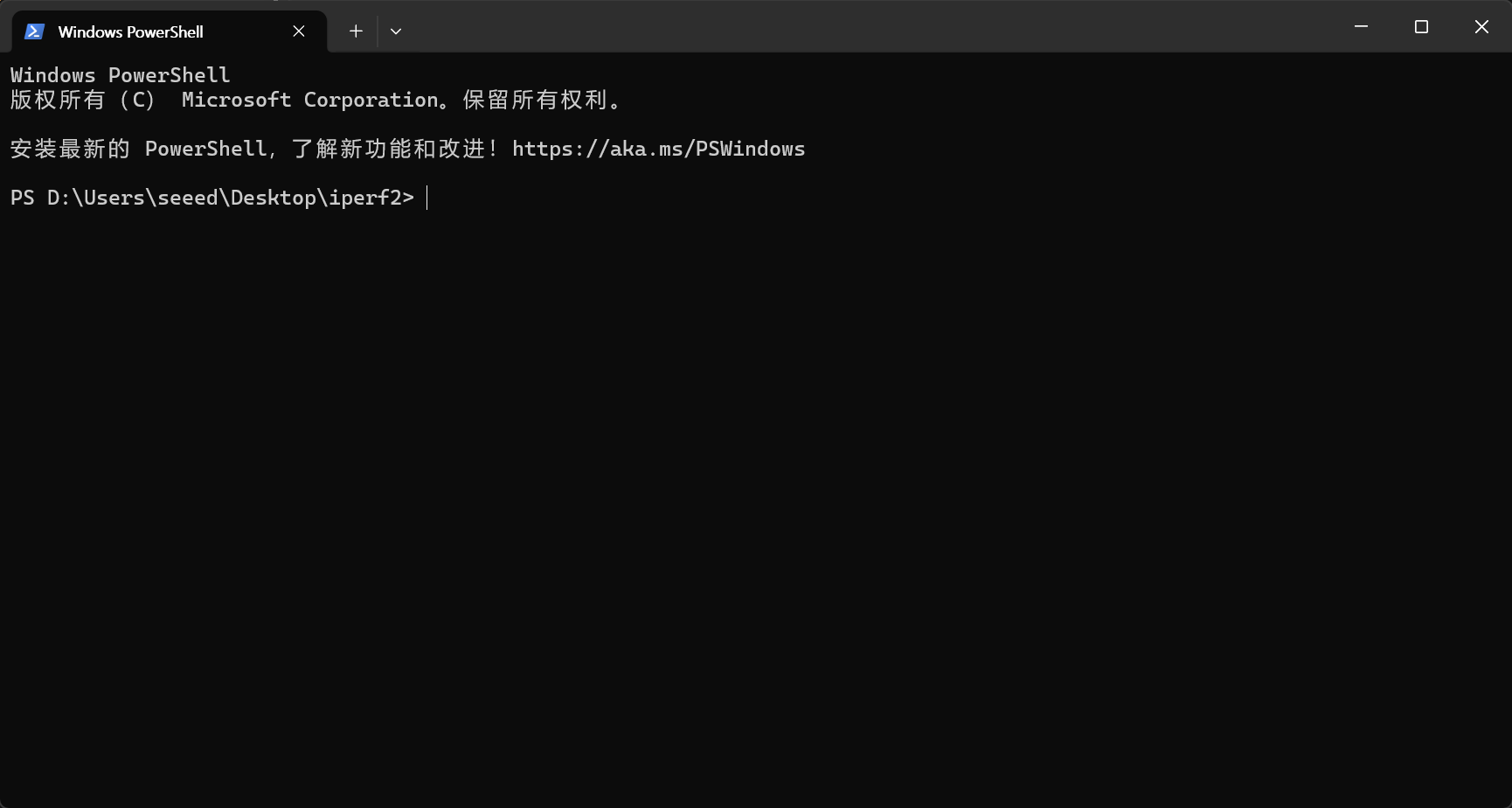Minimize the terminal window

pos(1361,27)
